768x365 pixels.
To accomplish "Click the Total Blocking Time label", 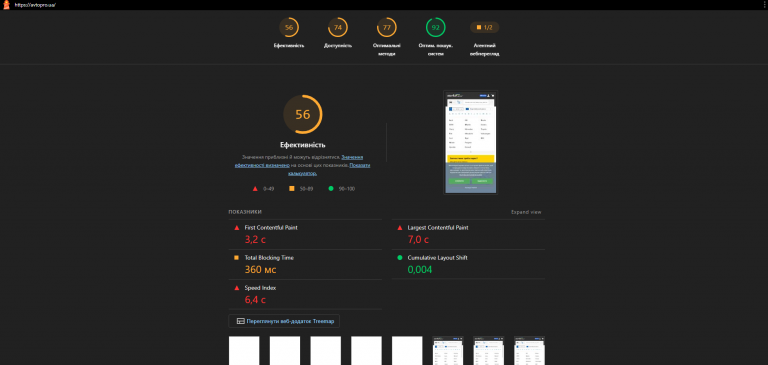I will pos(269,258).
